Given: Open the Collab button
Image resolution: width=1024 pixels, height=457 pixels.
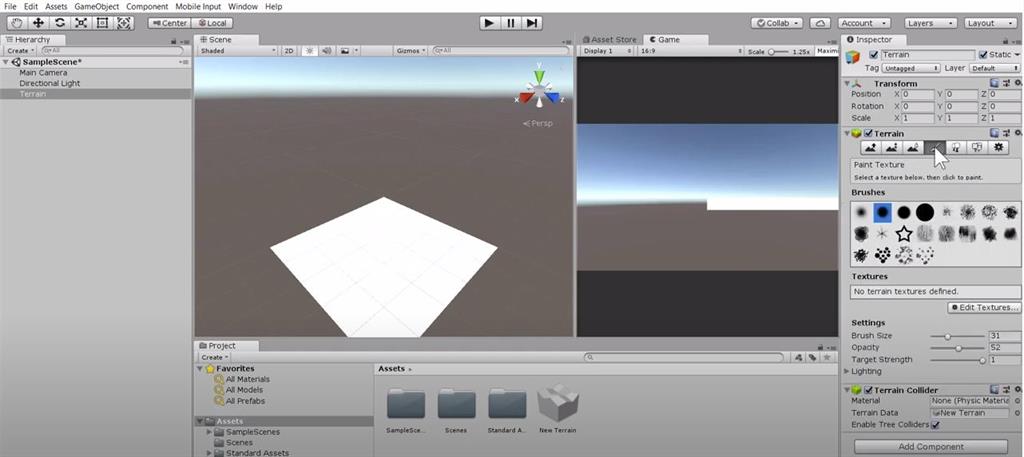Looking at the screenshot, I should [777, 23].
